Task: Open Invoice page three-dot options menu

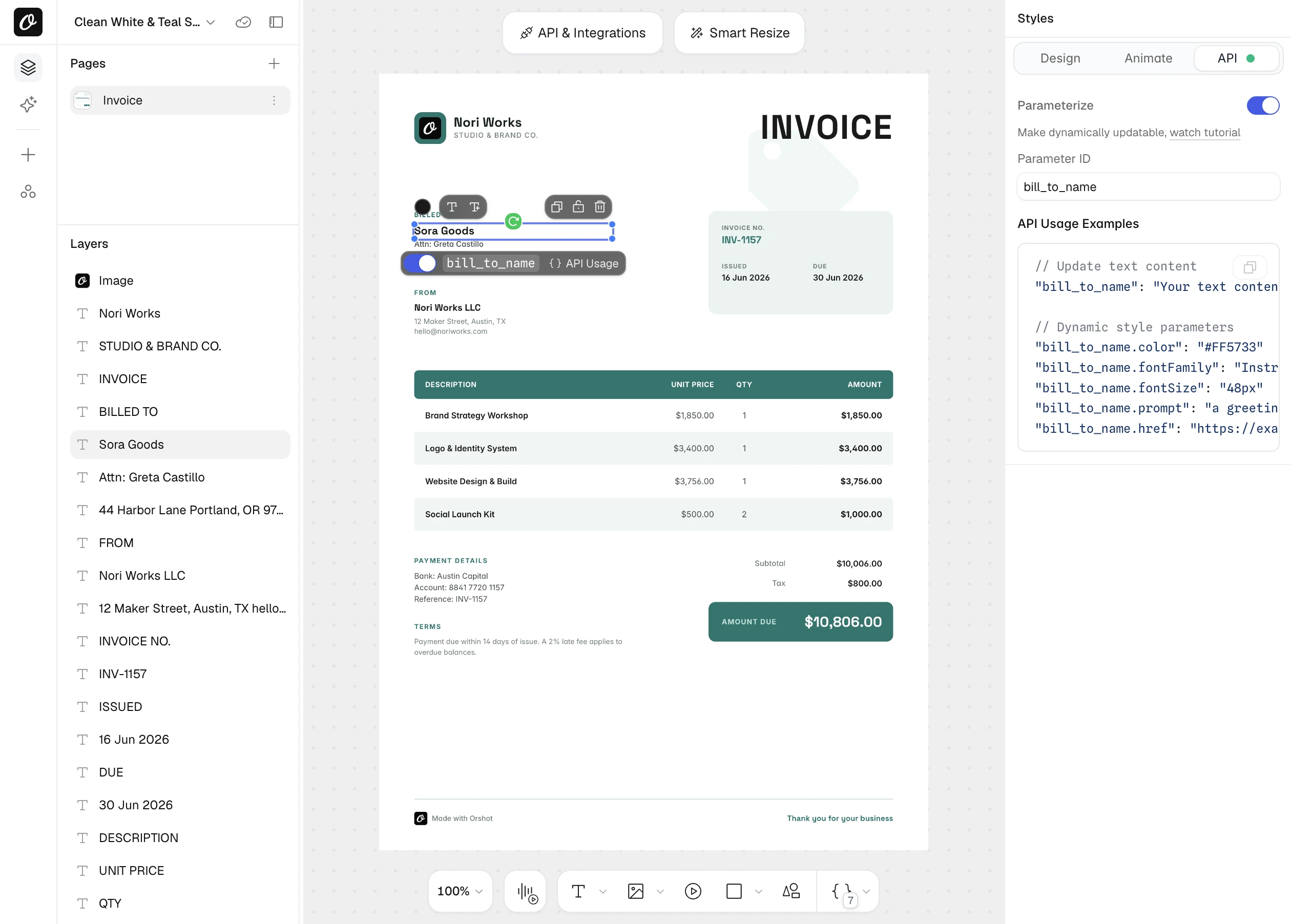Action: pos(274,100)
